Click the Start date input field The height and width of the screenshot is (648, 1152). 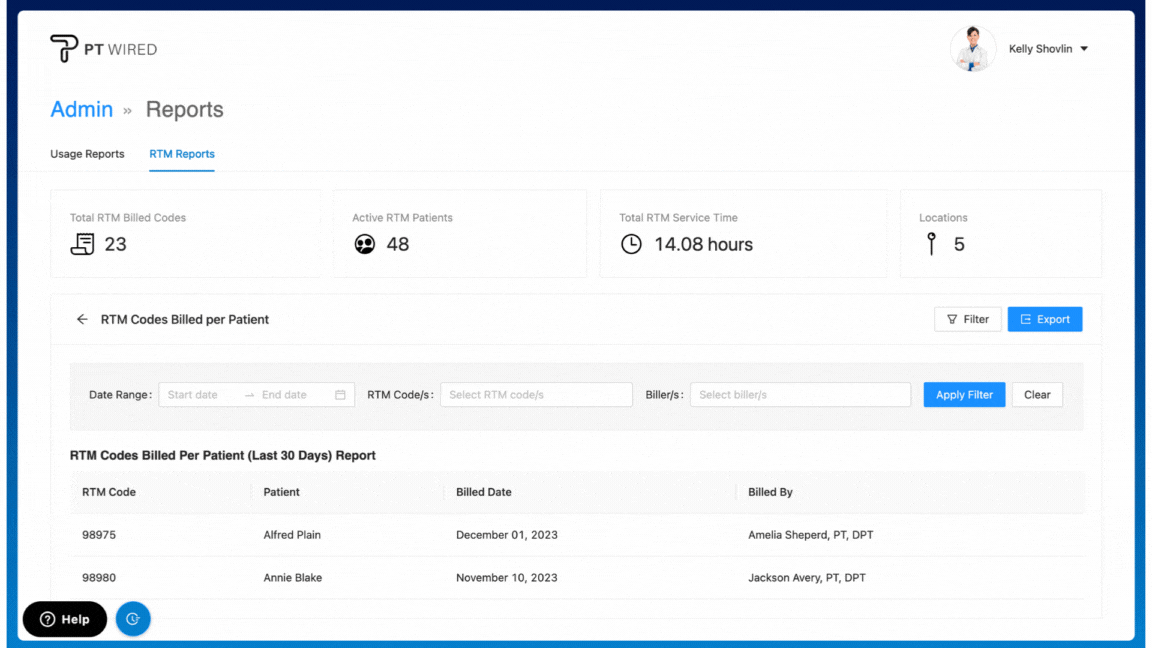click(200, 395)
